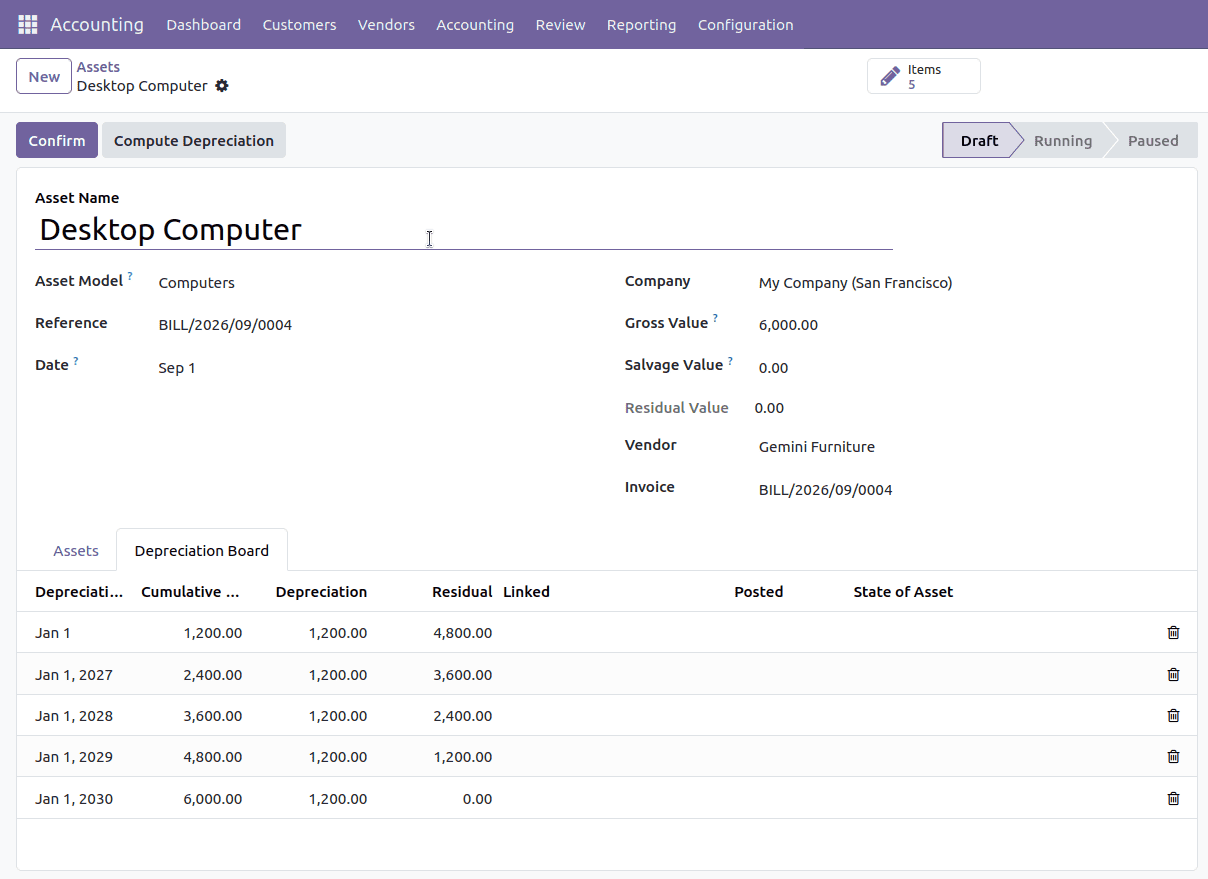Image resolution: width=1208 pixels, height=879 pixels.
Task: Select the Depreciation Board tab
Action: pyautogui.click(x=202, y=551)
